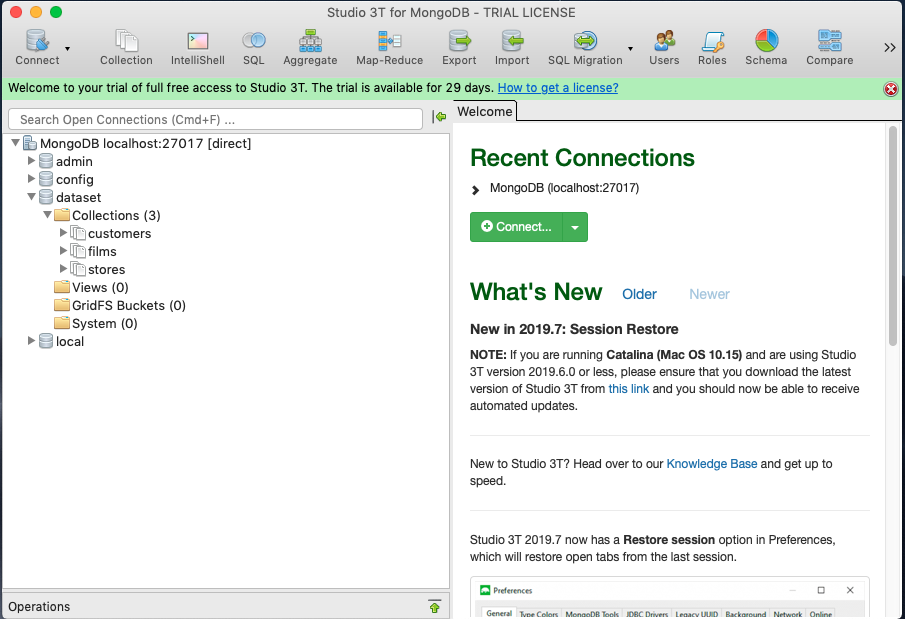Open a Collection tab from toolbar
The height and width of the screenshot is (619, 905).
click(x=126, y=47)
